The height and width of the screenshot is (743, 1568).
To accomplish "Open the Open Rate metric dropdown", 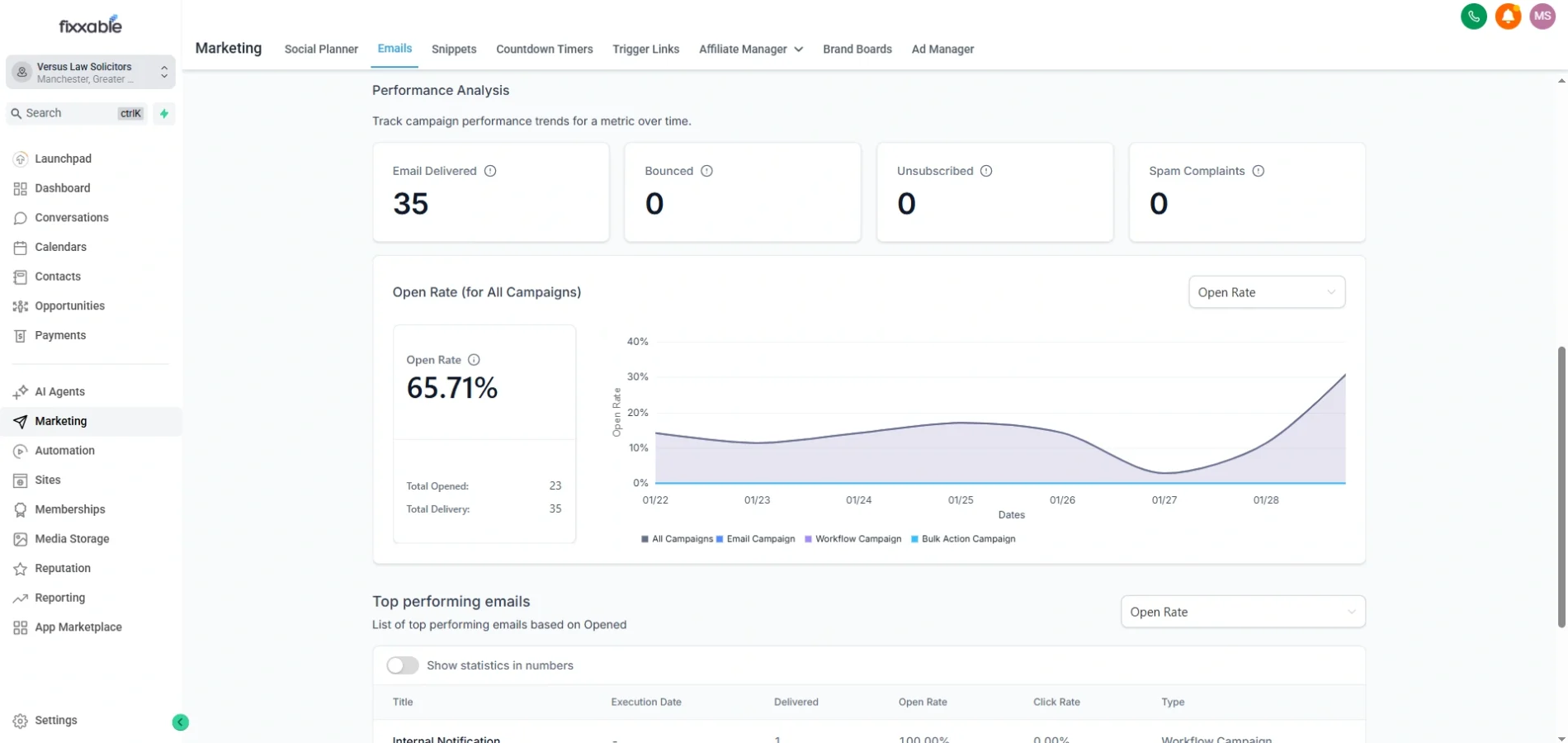I will coord(1266,291).
